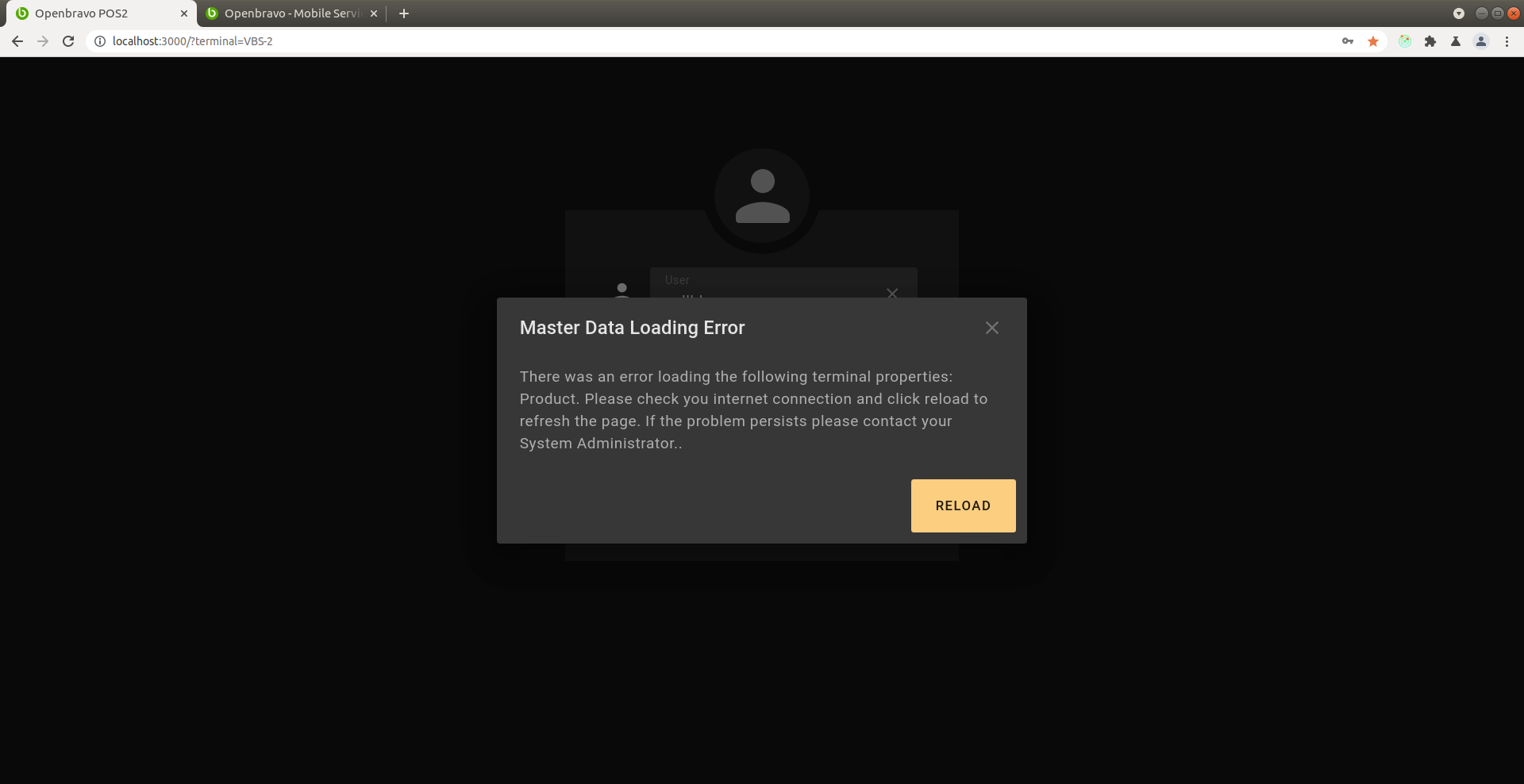Clear the User field with its X
The width and height of the screenshot is (1524, 784).
892,292
